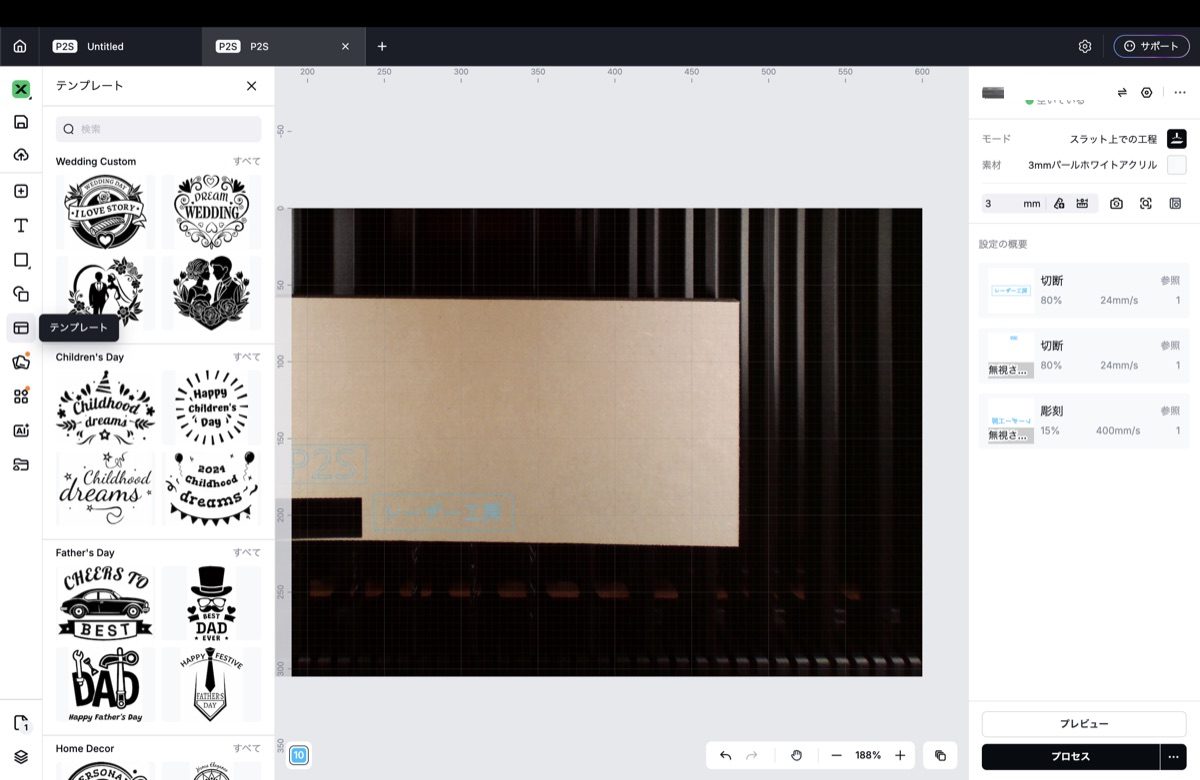Select the レーザー工房 text object on canvas
This screenshot has width=1200, height=780.
tap(444, 513)
